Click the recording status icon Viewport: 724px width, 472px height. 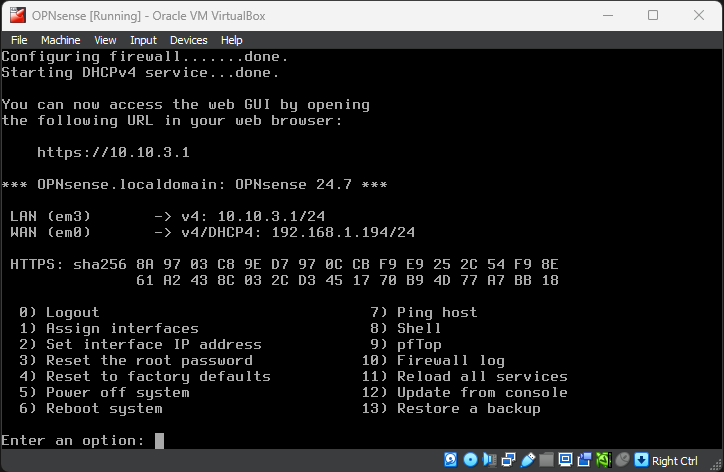(x=584, y=460)
